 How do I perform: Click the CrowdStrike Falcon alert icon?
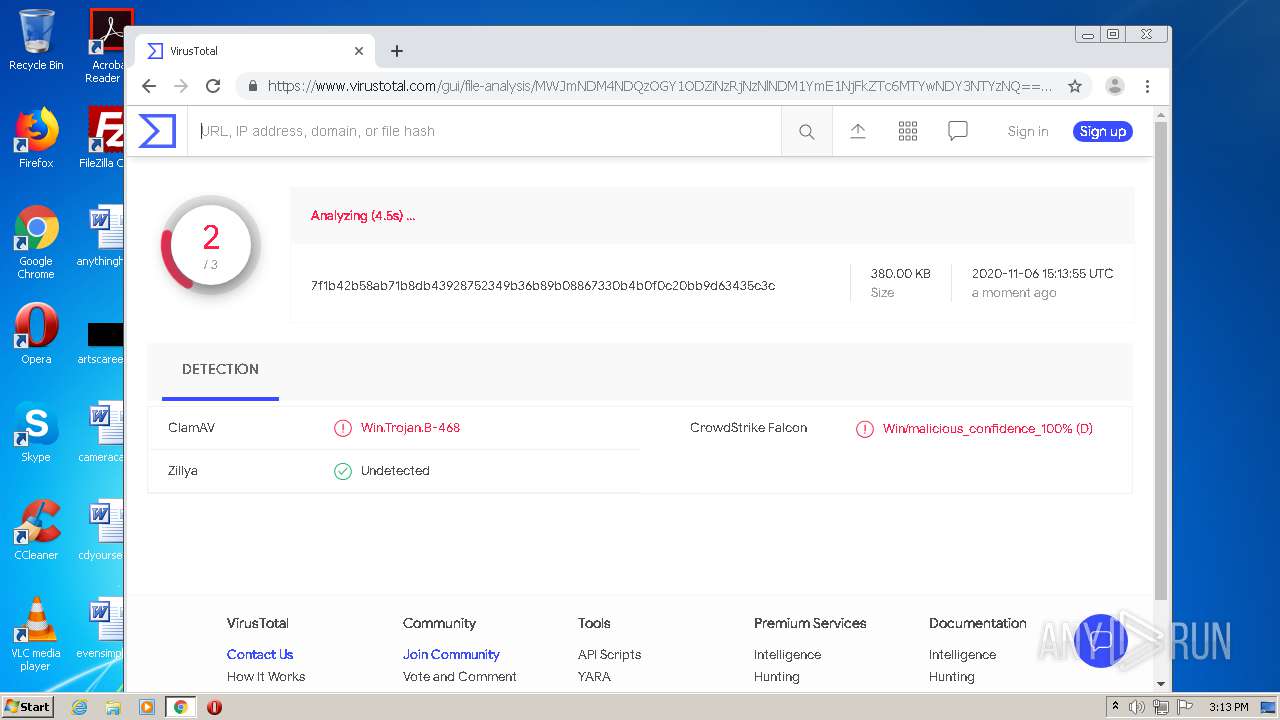[865, 429]
